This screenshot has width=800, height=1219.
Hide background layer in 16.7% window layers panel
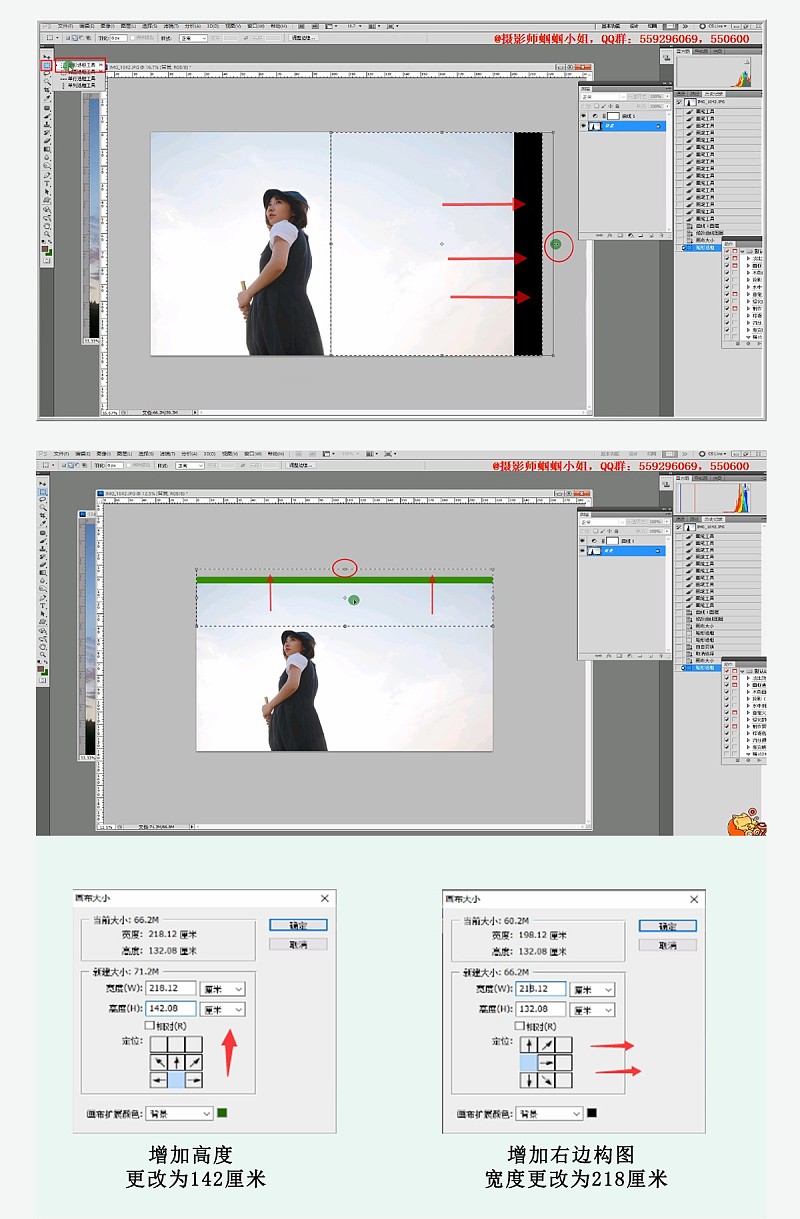pos(583,125)
